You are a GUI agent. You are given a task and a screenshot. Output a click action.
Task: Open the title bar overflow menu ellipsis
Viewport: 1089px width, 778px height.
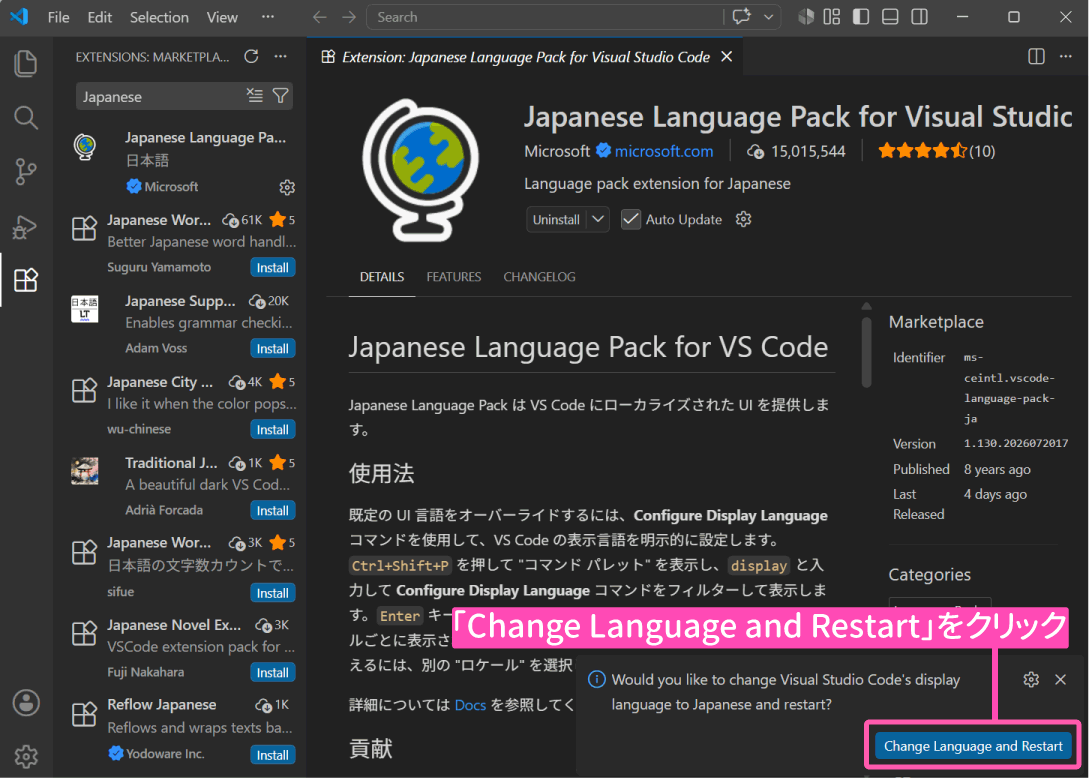[x=267, y=17]
